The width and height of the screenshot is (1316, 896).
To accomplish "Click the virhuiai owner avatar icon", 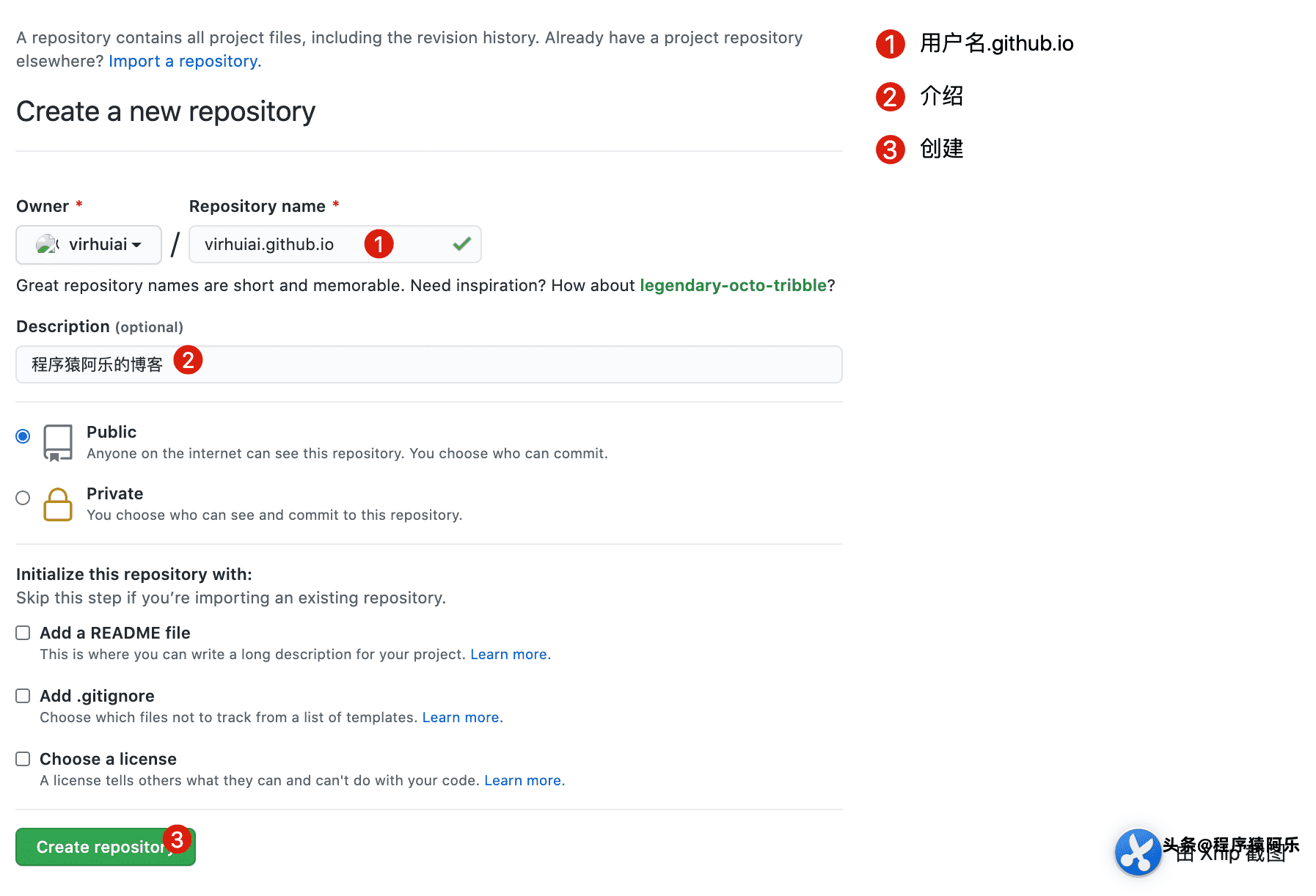I will coord(47,244).
